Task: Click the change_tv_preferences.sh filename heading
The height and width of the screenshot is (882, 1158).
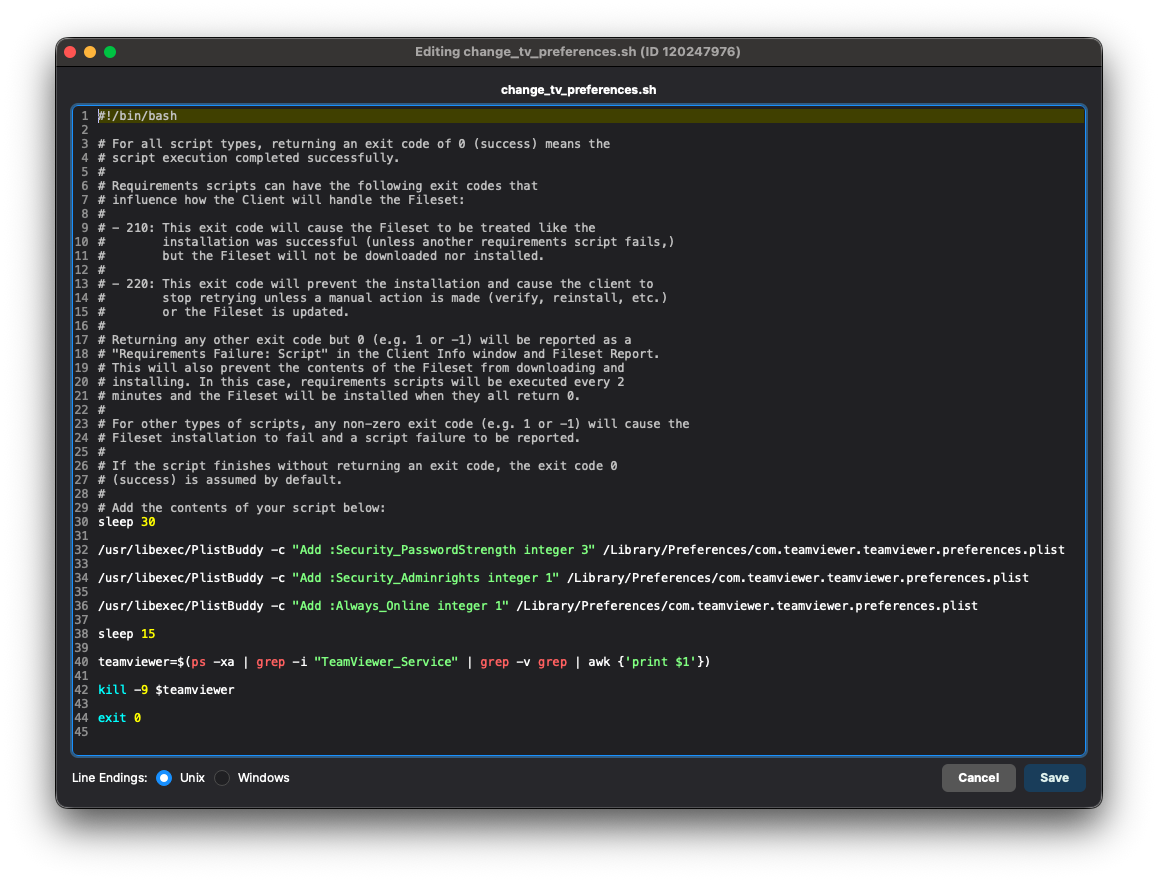Action: tap(578, 90)
